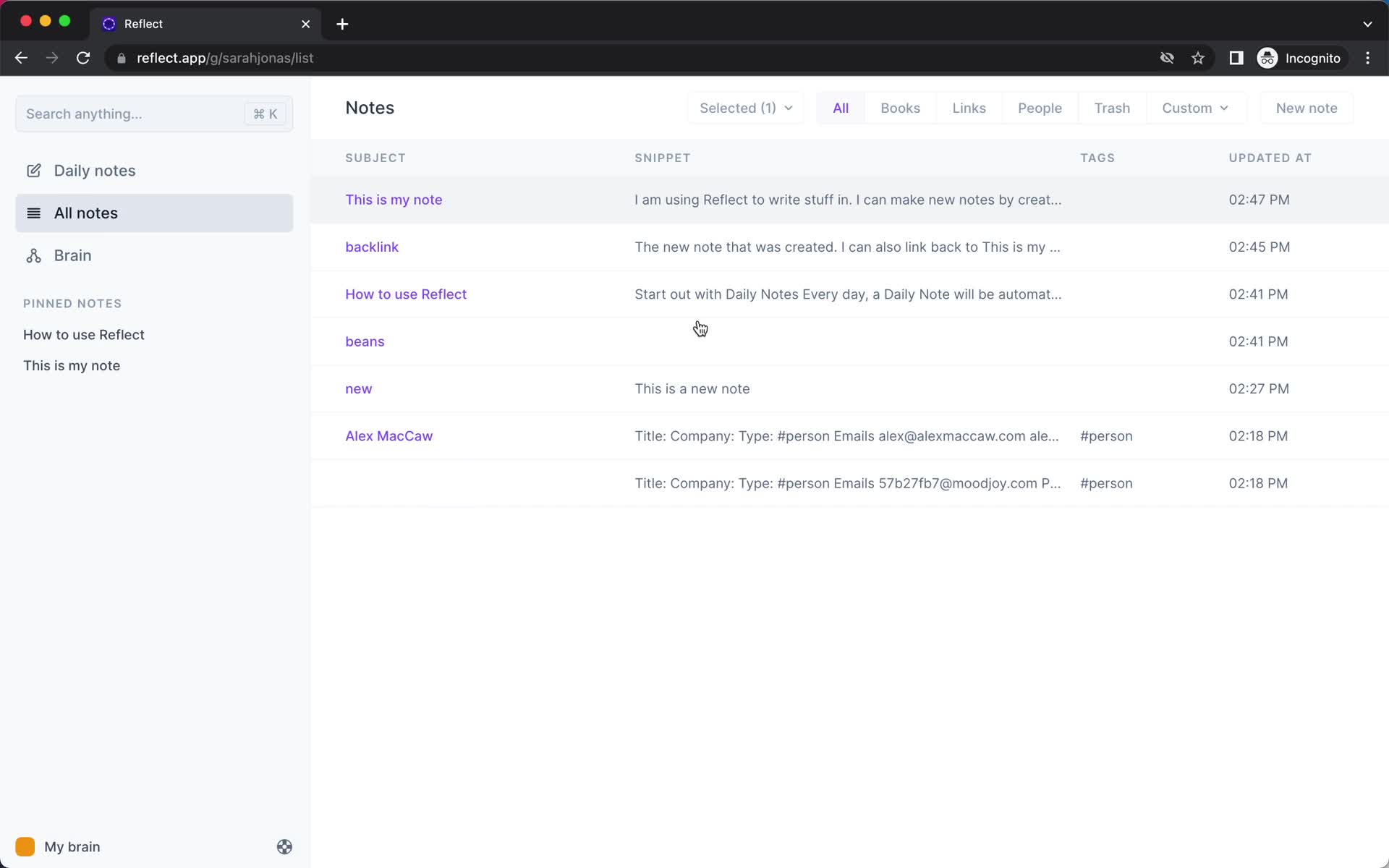Click the moodjoy.com email snippet row
Image resolution: width=1389 pixels, height=868 pixels.
click(x=849, y=483)
